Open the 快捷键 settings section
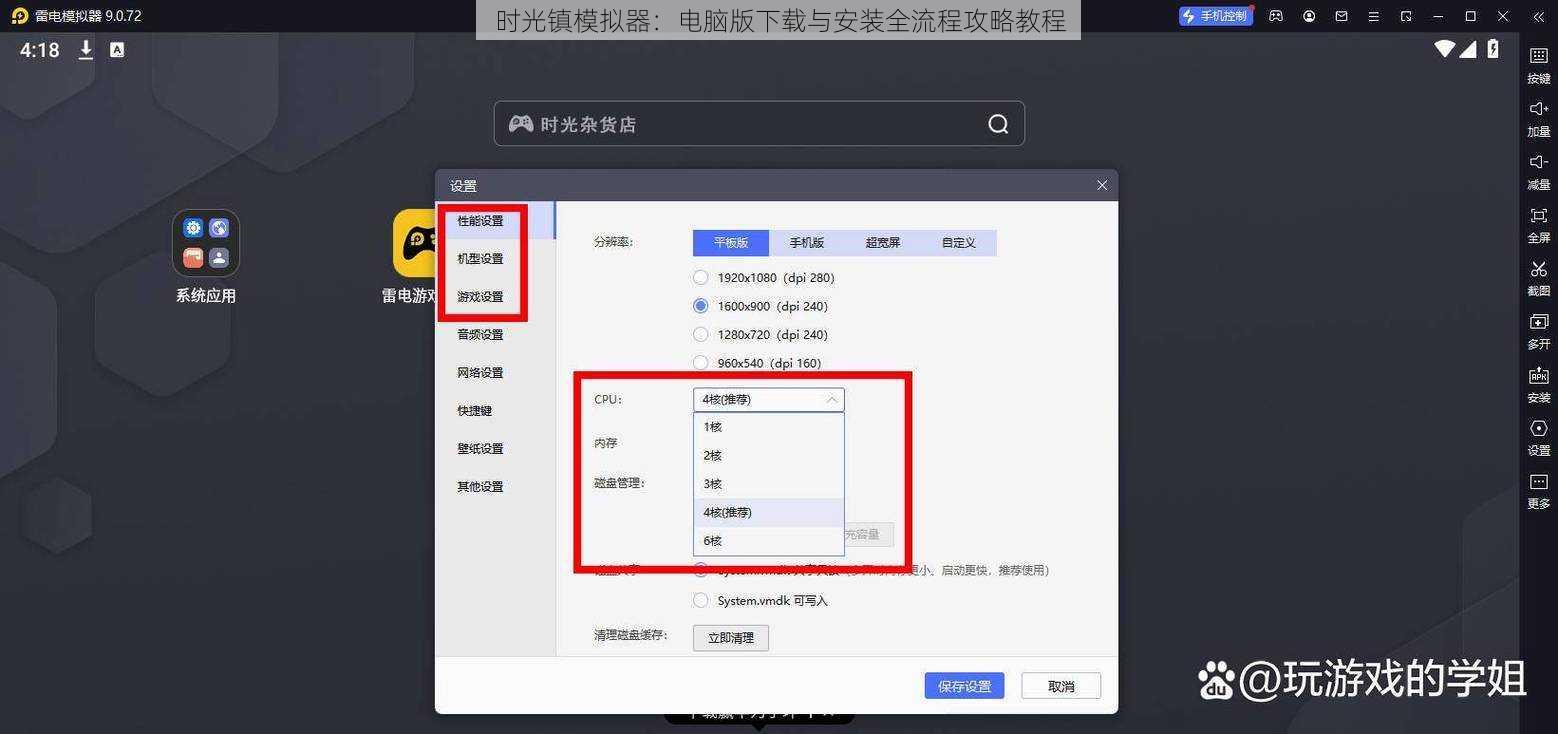Screen dimensions: 1558x734 click(x=495, y=411)
